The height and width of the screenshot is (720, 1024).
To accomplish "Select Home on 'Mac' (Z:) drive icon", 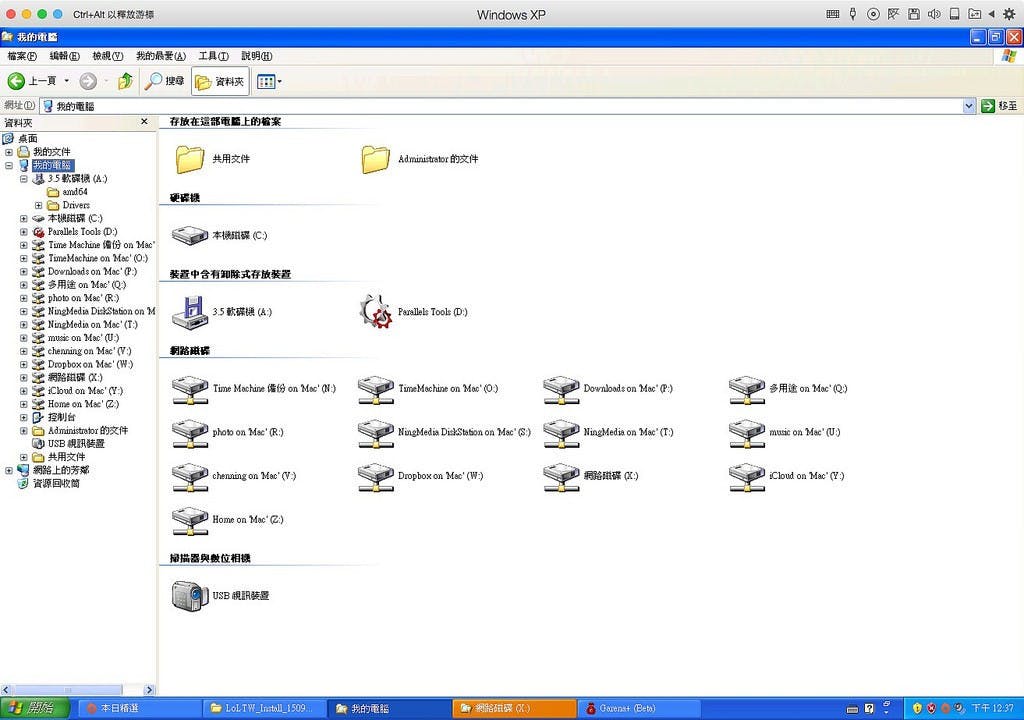I will click(189, 521).
